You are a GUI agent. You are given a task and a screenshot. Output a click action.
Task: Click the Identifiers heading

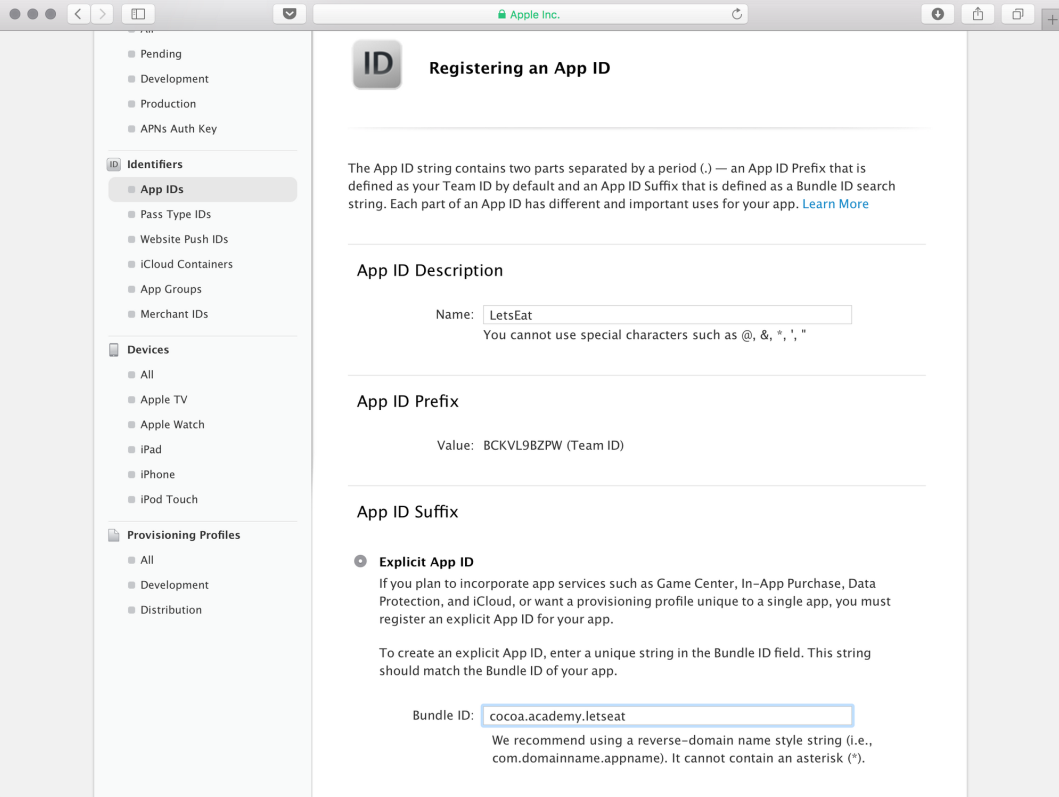pos(155,164)
